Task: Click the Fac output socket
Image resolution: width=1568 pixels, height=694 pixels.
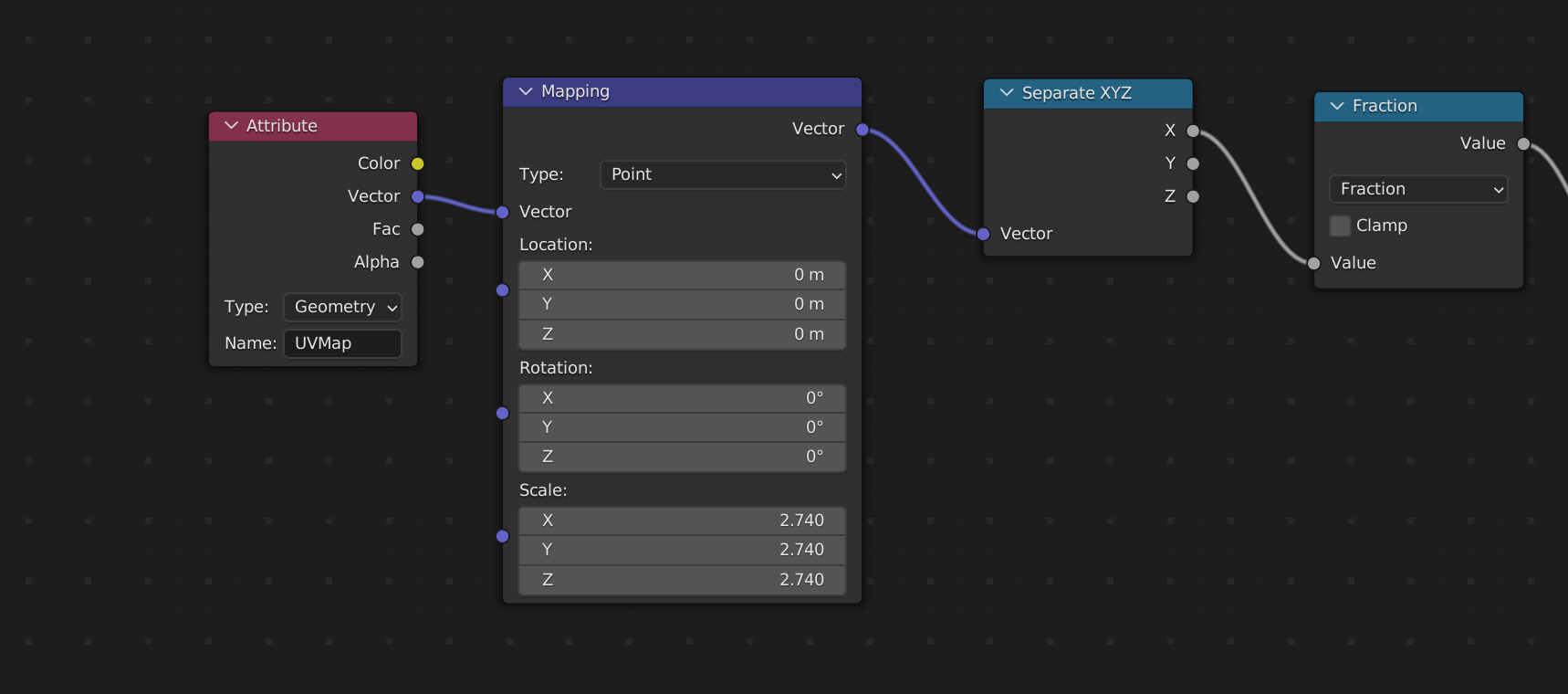Action: tap(417, 229)
